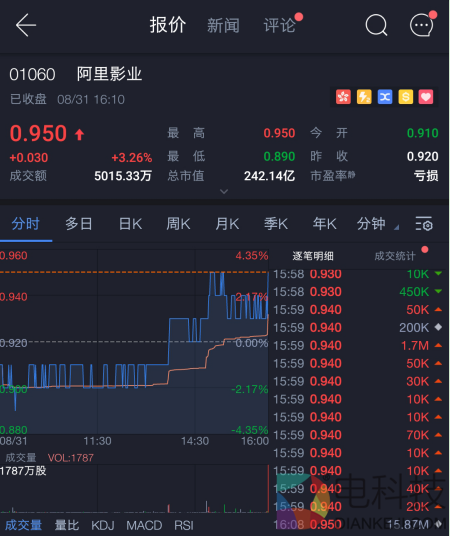Tap the 亏损 P/E value
Screen dimensions: 450x536
[x=426, y=176]
